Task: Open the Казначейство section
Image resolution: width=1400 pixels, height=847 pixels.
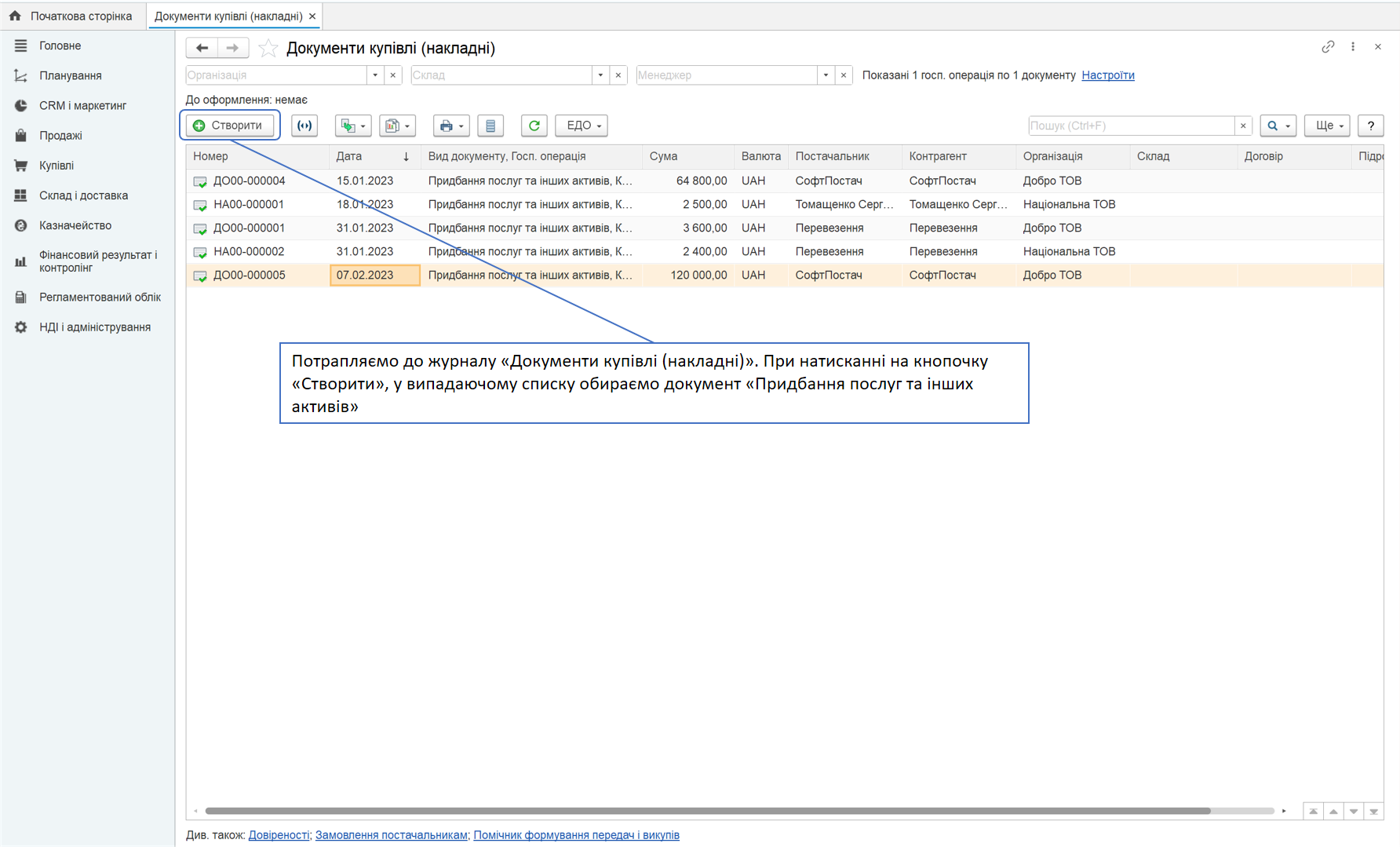Action: [x=75, y=225]
